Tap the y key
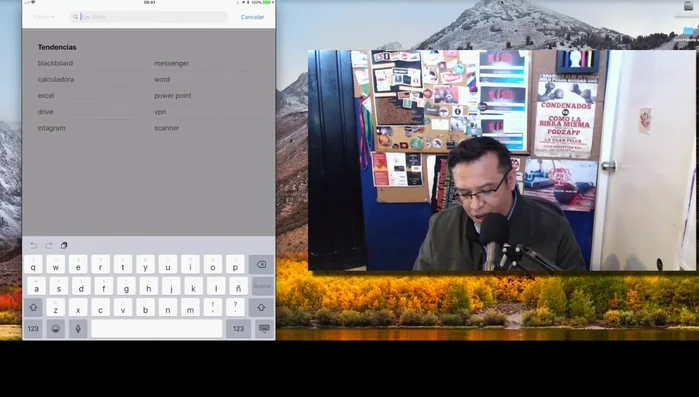 [145, 264]
